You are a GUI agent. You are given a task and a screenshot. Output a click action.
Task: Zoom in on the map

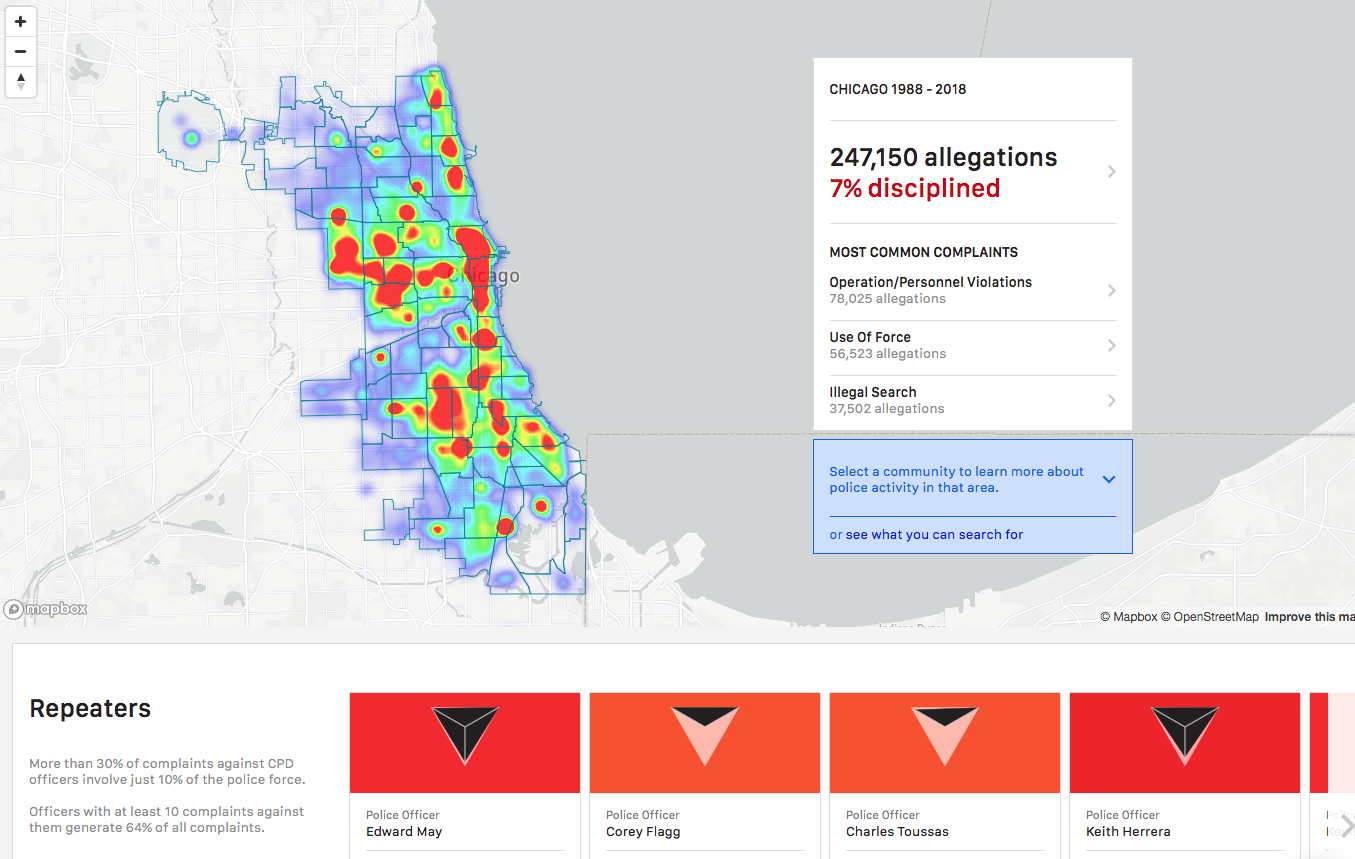click(20, 22)
